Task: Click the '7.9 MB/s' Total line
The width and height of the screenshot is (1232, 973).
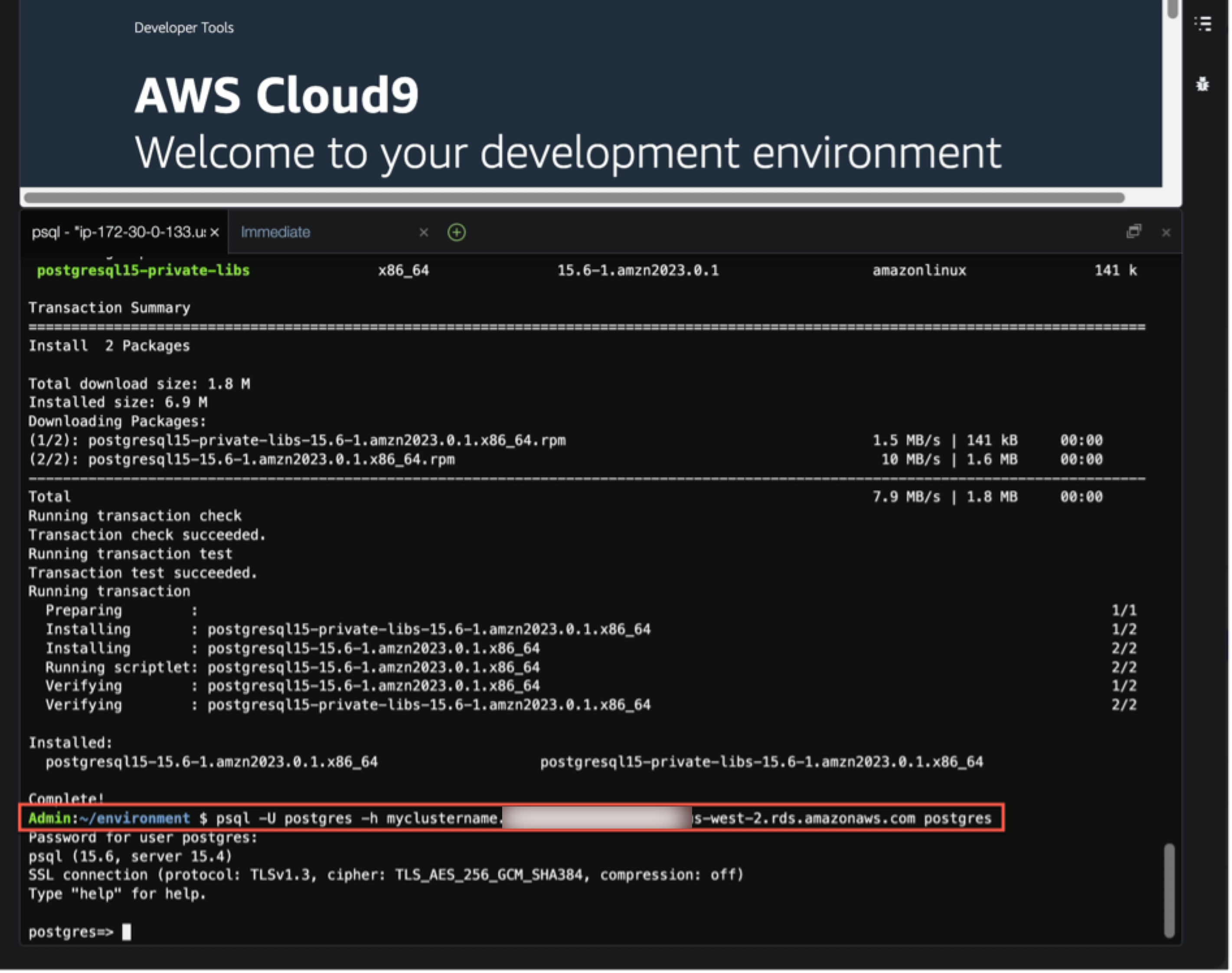Action: click(565, 497)
